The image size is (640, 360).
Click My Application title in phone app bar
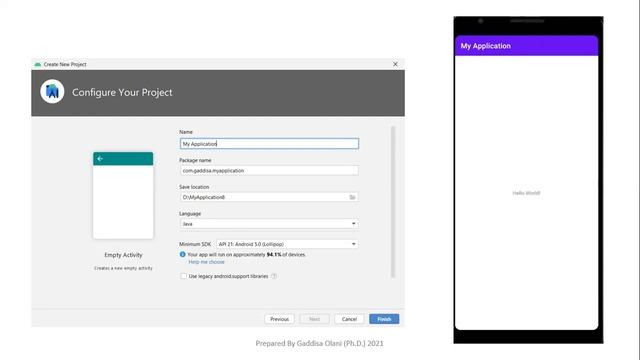[x=485, y=46]
